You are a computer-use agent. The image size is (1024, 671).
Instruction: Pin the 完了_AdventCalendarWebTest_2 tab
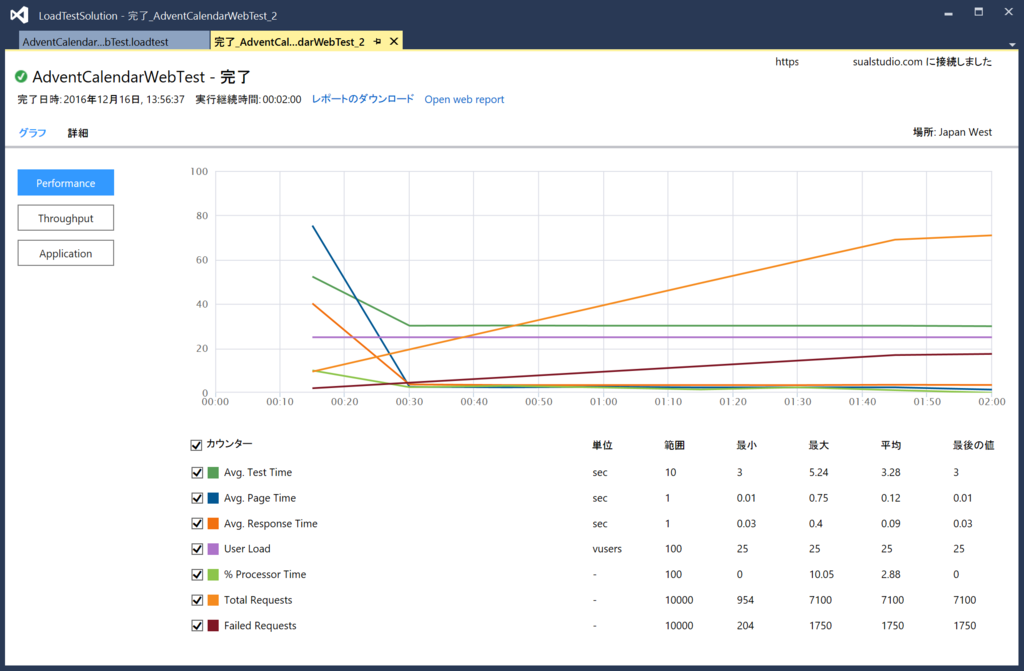coord(377,41)
